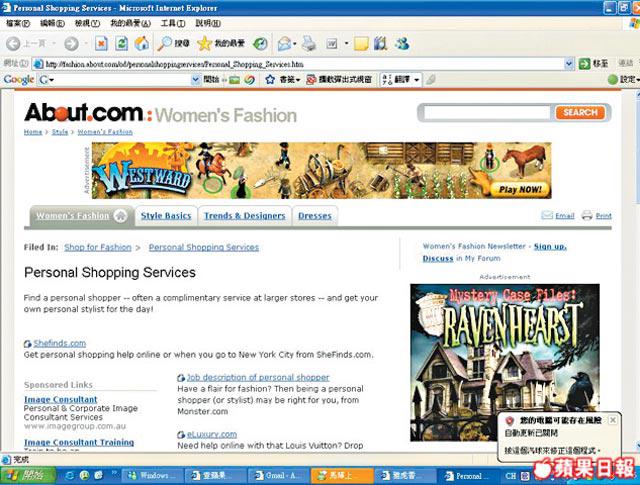Click the Westward Play NOW banner ad
The image size is (640, 485).
pos(322,171)
